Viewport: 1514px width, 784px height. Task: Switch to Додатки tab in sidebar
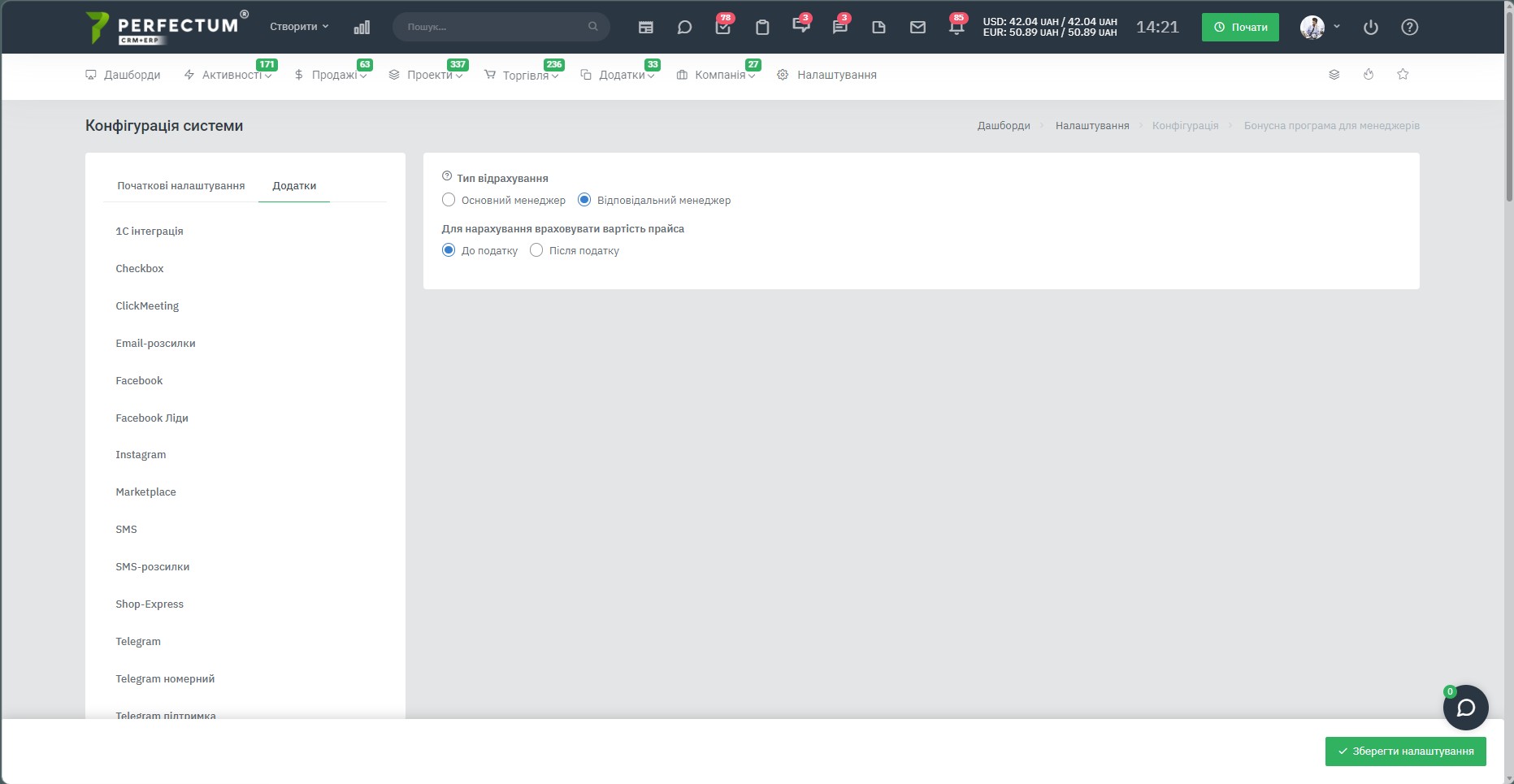coord(294,186)
